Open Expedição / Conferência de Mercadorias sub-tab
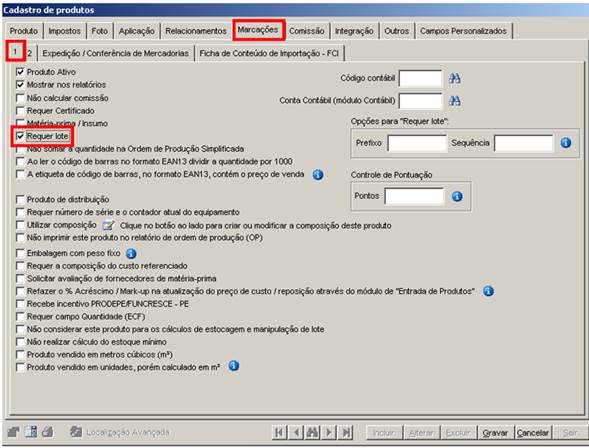This screenshot has height=448, width=589. pyautogui.click(x=115, y=53)
